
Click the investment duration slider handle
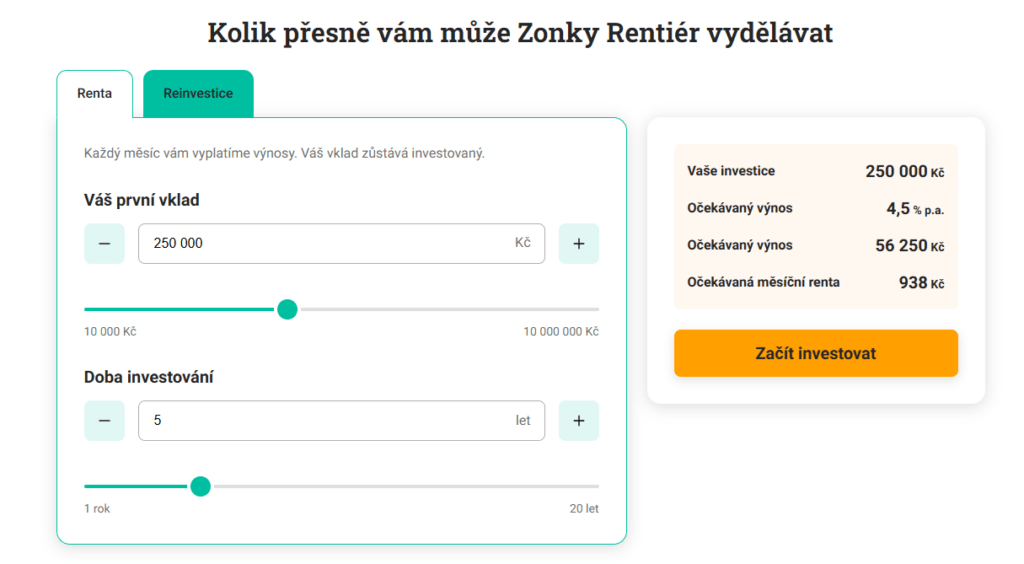[x=200, y=487]
